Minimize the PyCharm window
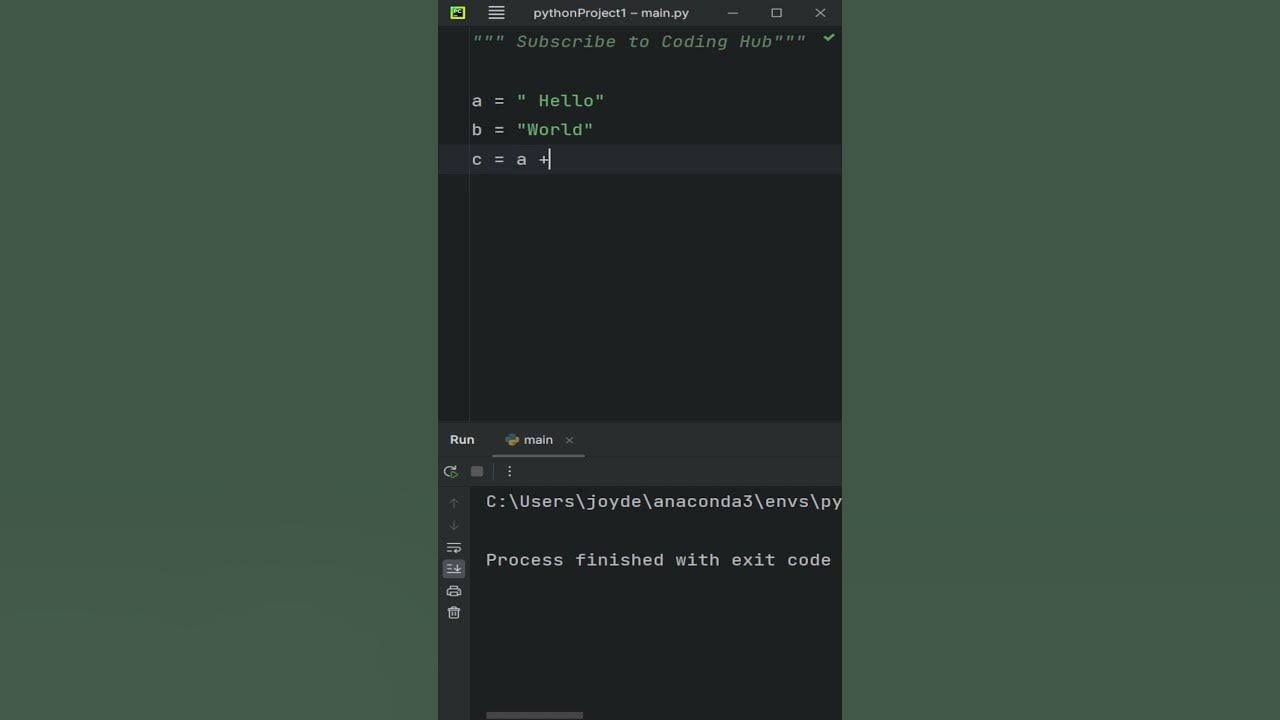The height and width of the screenshot is (720, 1280). (x=733, y=13)
